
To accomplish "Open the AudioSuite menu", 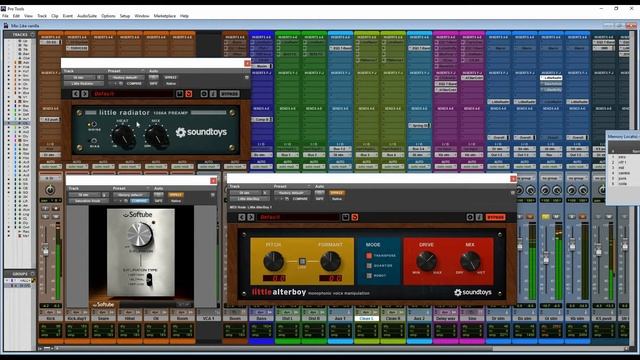I will pos(87,16).
